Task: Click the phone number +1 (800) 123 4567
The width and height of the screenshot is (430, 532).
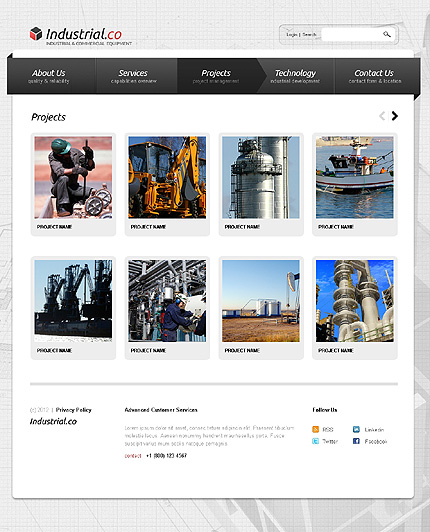Action: coord(166,456)
